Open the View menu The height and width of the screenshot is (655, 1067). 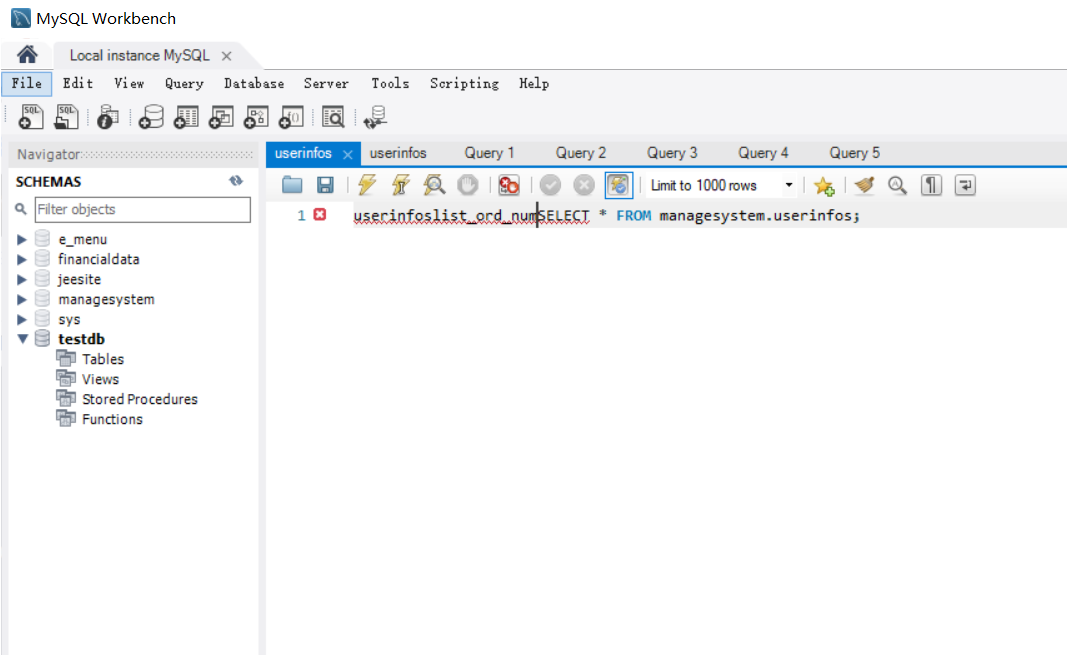[x=129, y=83]
